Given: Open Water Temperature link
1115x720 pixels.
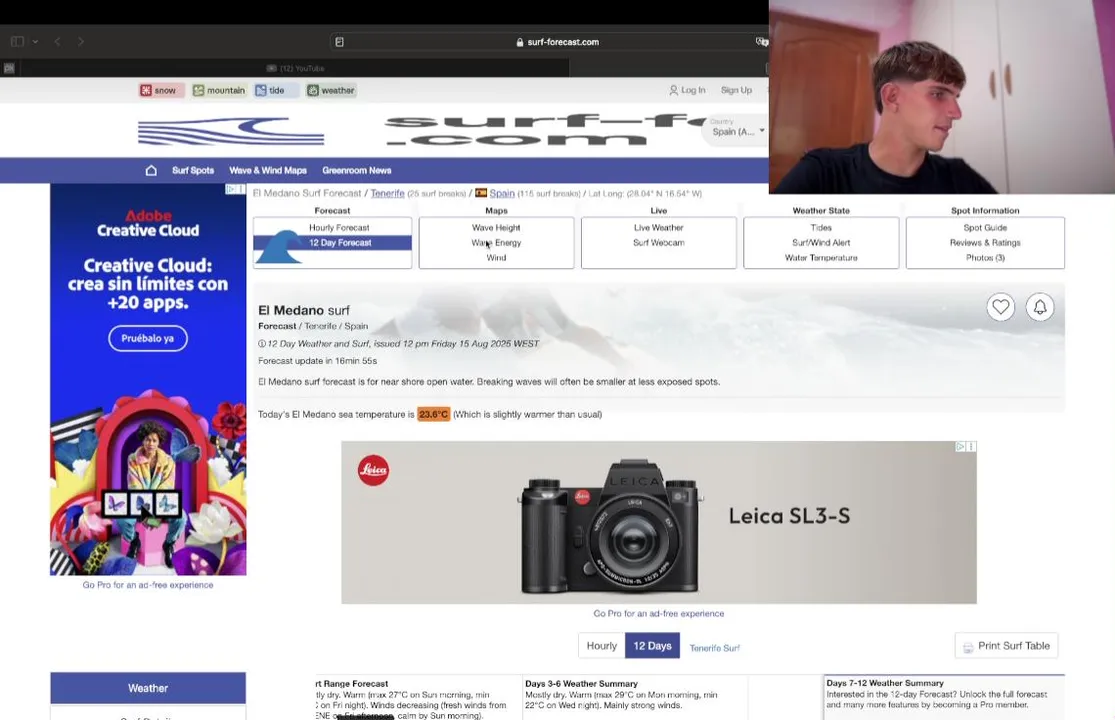Looking at the screenshot, I should [821, 258].
